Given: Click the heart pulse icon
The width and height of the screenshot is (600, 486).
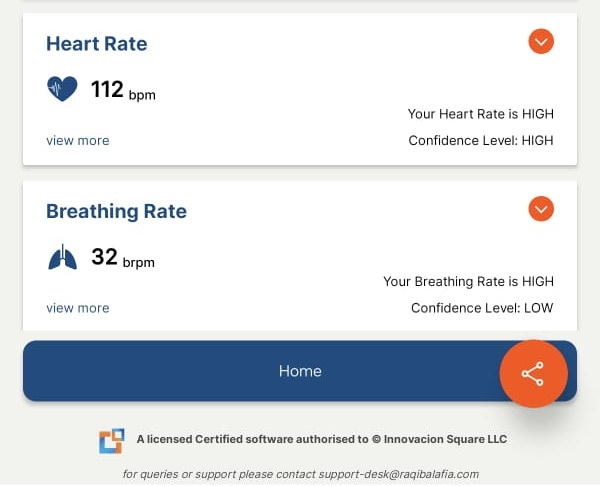Looking at the screenshot, I should click(x=62, y=90).
